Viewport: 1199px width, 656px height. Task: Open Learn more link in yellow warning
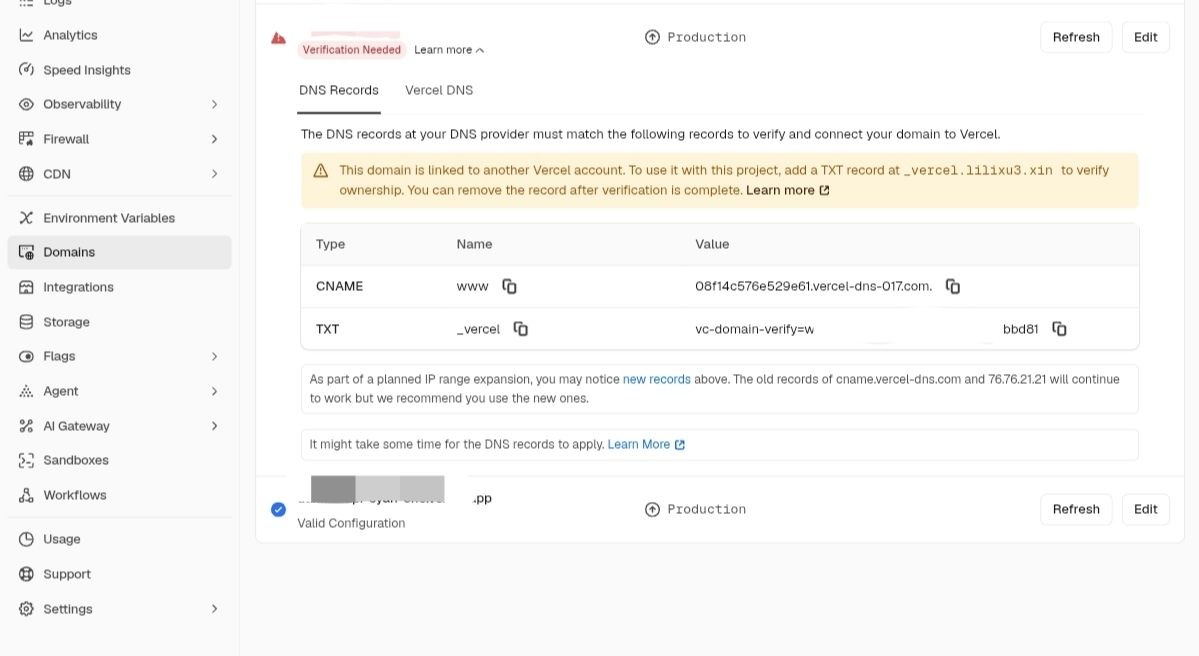pos(788,190)
